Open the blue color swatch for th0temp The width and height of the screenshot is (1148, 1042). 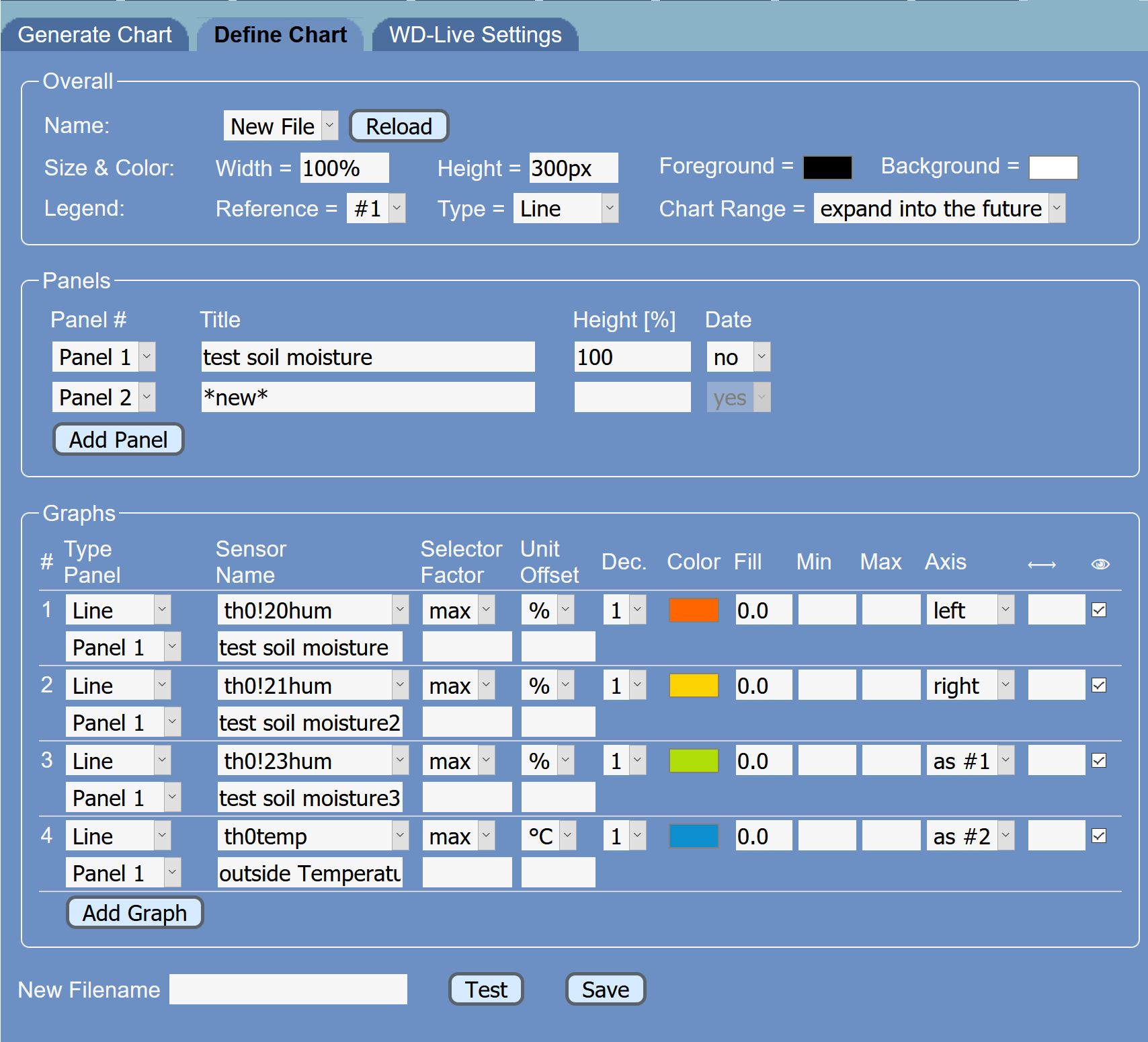[694, 836]
